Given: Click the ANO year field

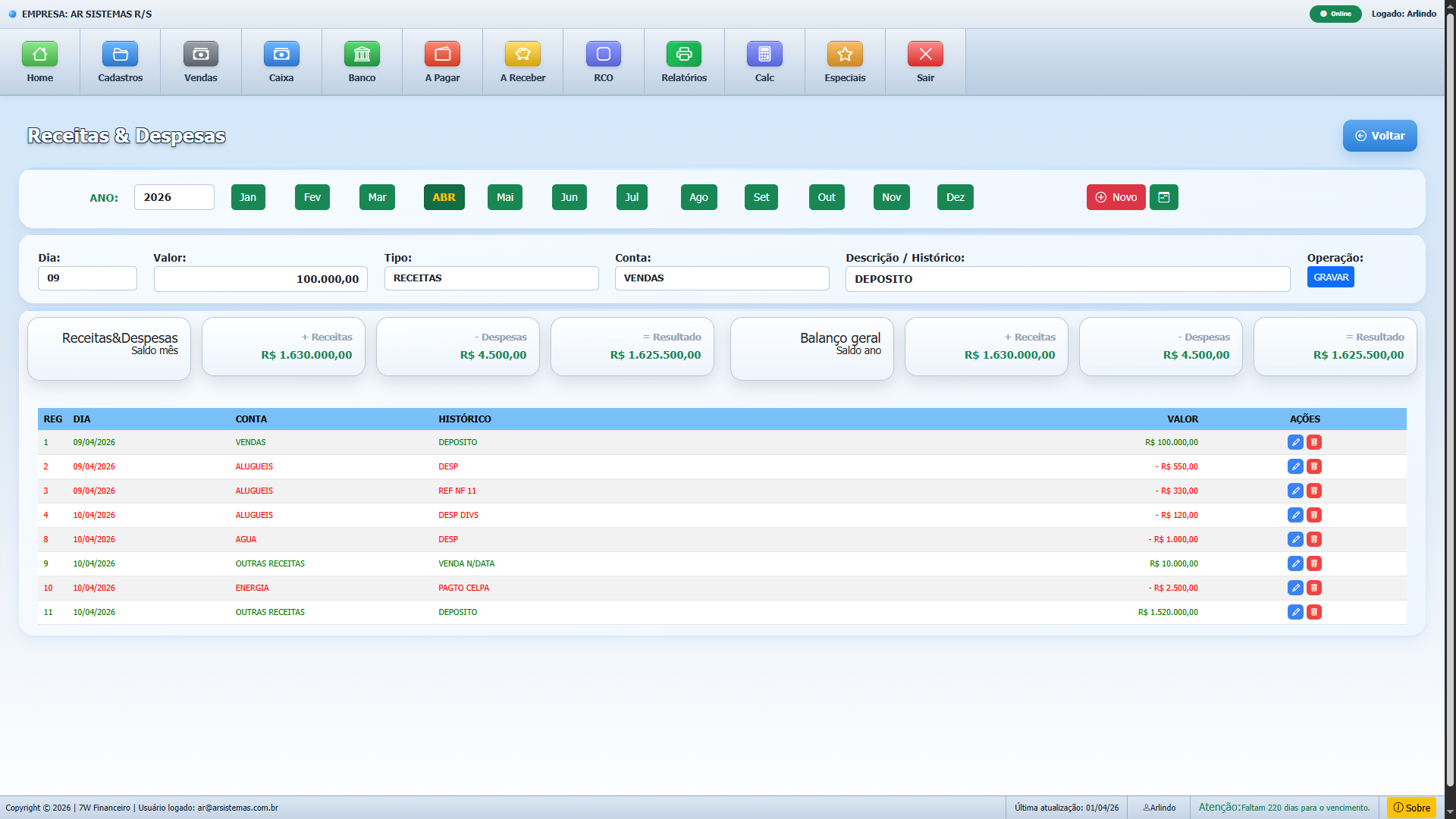Looking at the screenshot, I should [174, 197].
